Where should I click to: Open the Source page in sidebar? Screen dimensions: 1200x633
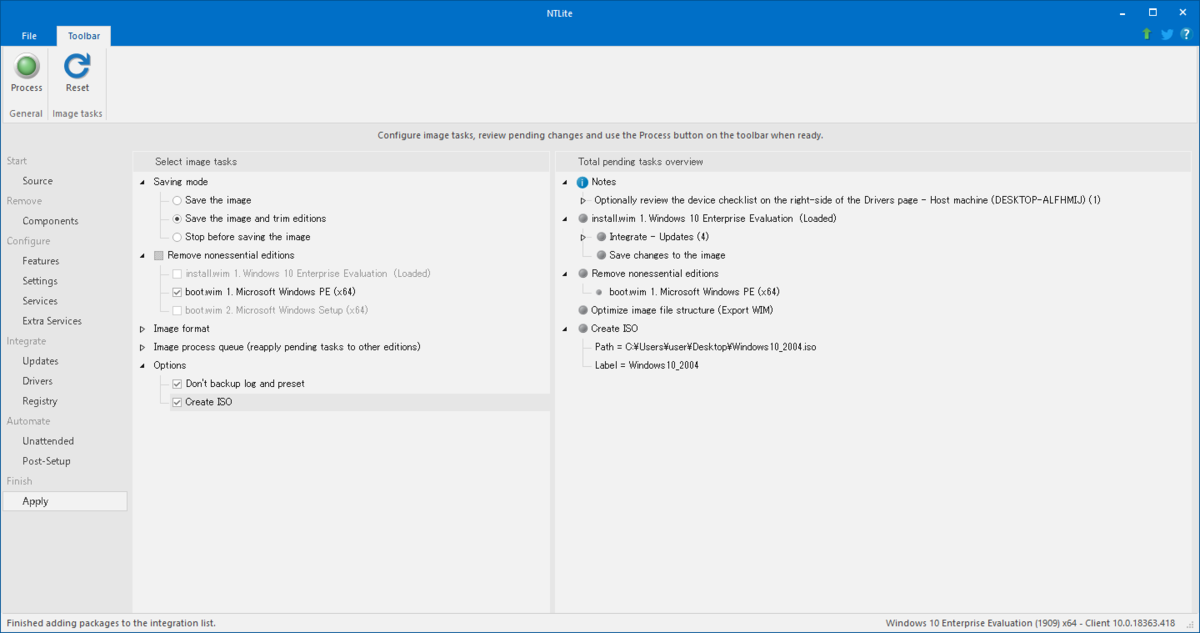tap(38, 181)
